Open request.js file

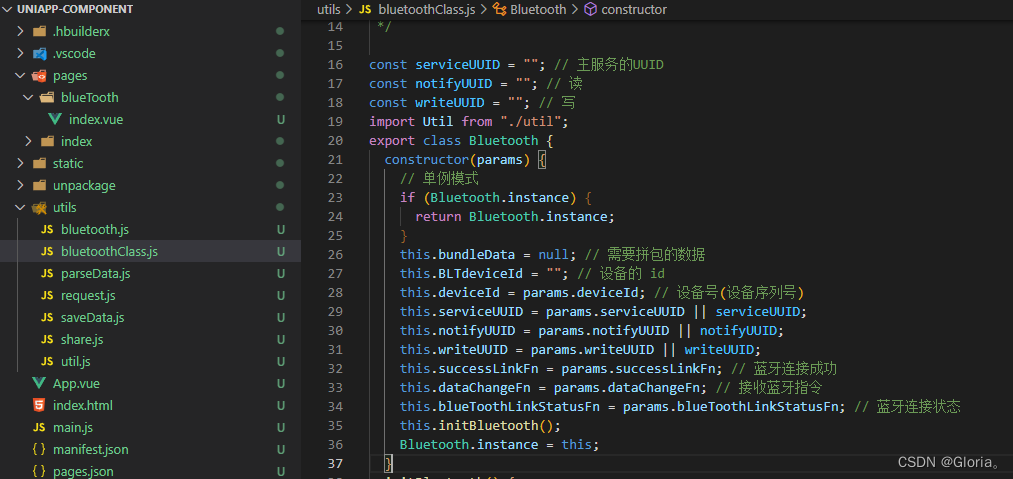click(x=89, y=295)
